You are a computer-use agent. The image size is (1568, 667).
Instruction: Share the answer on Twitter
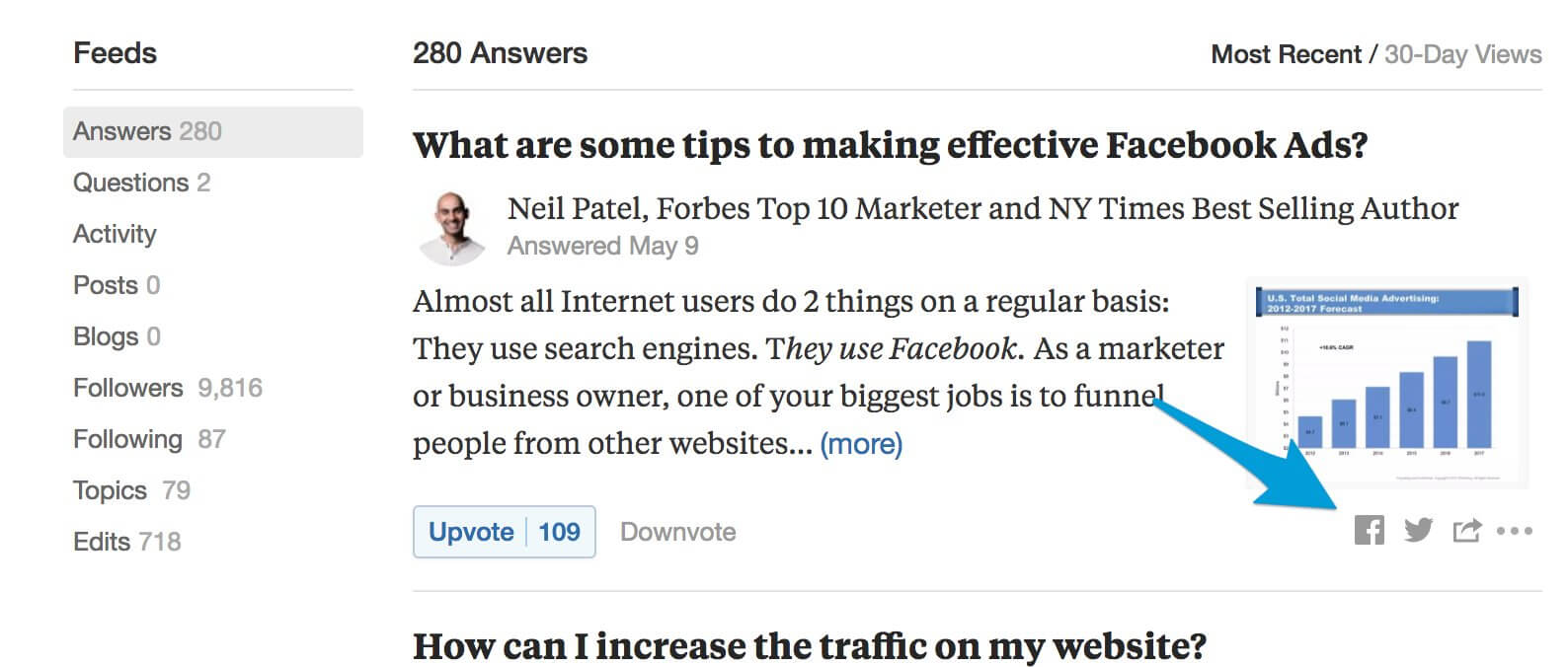[x=1418, y=530]
